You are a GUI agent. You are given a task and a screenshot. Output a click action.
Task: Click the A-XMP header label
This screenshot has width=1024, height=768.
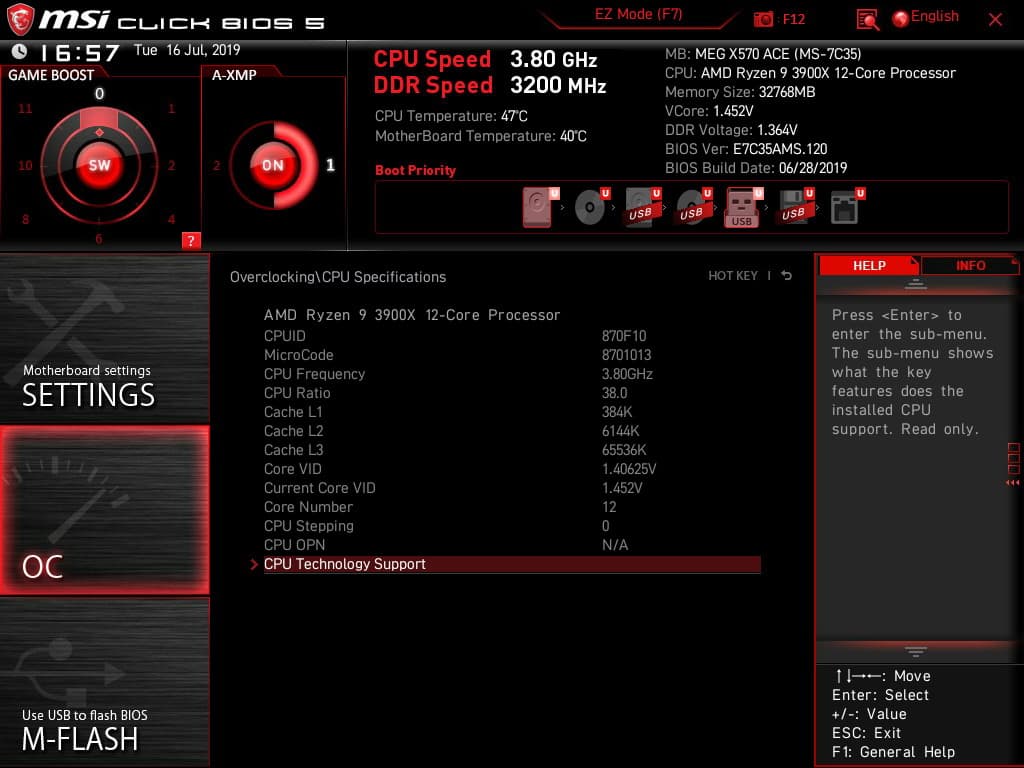point(234,75)
